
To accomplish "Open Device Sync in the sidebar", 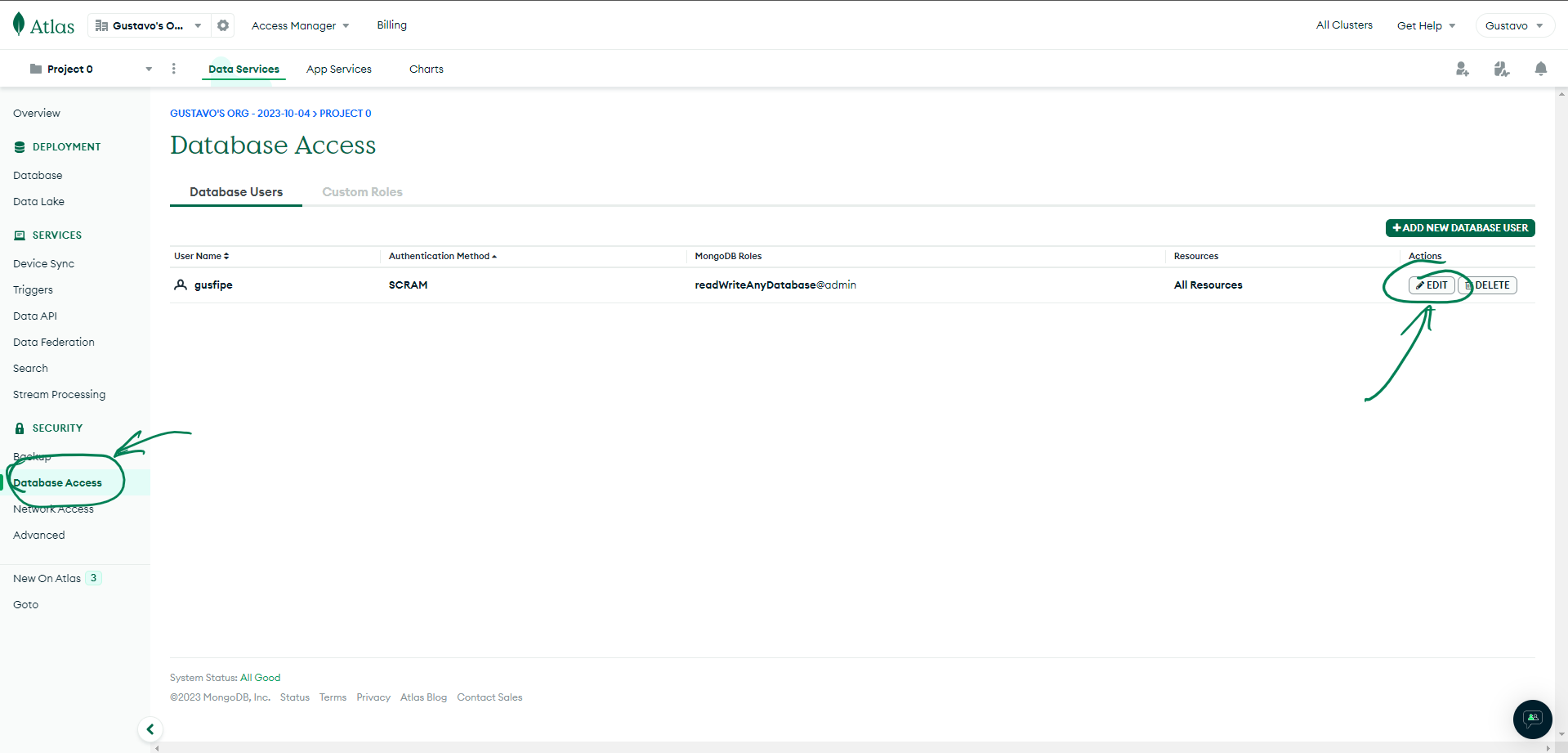I will 43,264.
